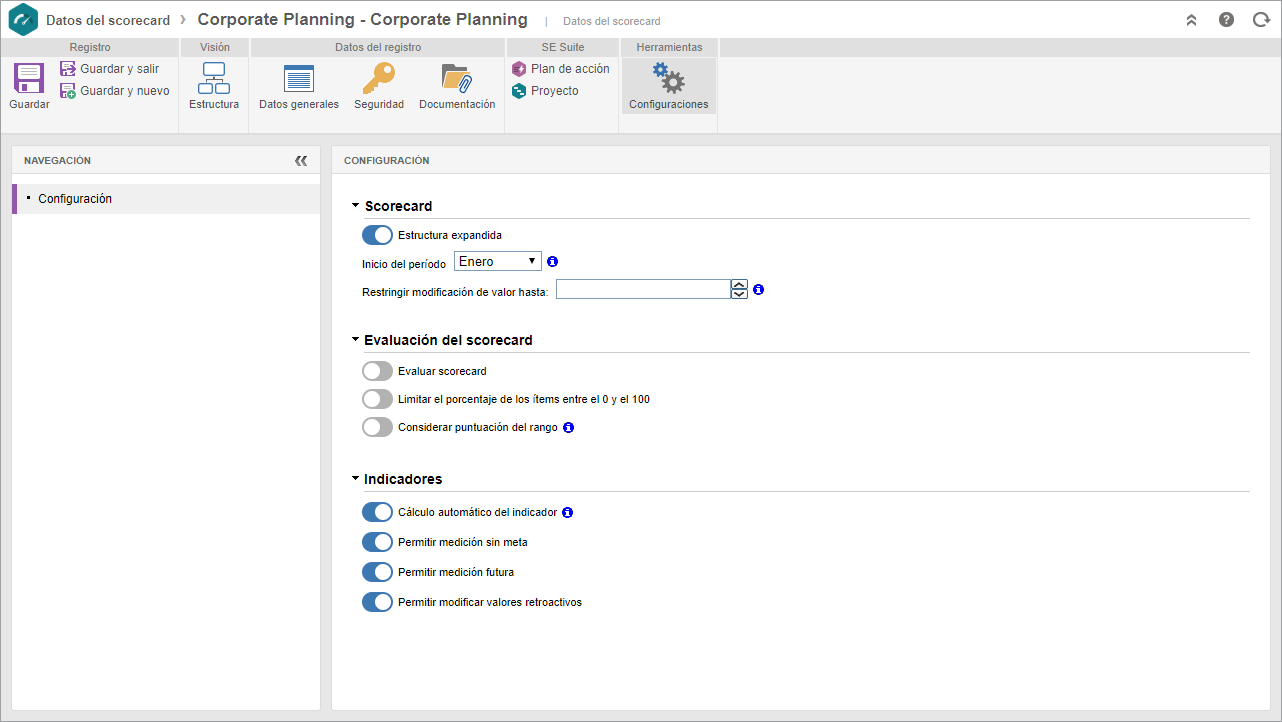The width and height of the screenshot is (1282, 722).
Task: Open Proyecto in SE Suite group
Action: 545,91
